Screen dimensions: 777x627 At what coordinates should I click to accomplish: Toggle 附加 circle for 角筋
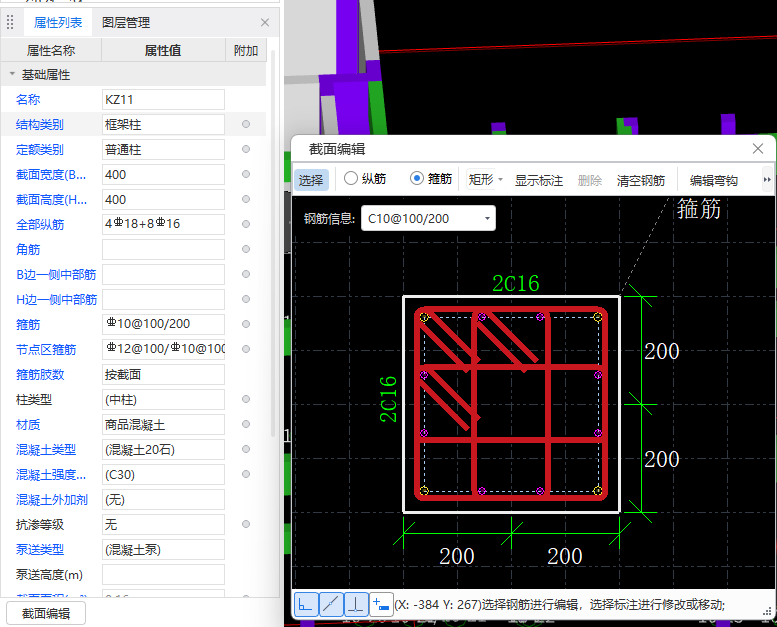click(246, 249)
